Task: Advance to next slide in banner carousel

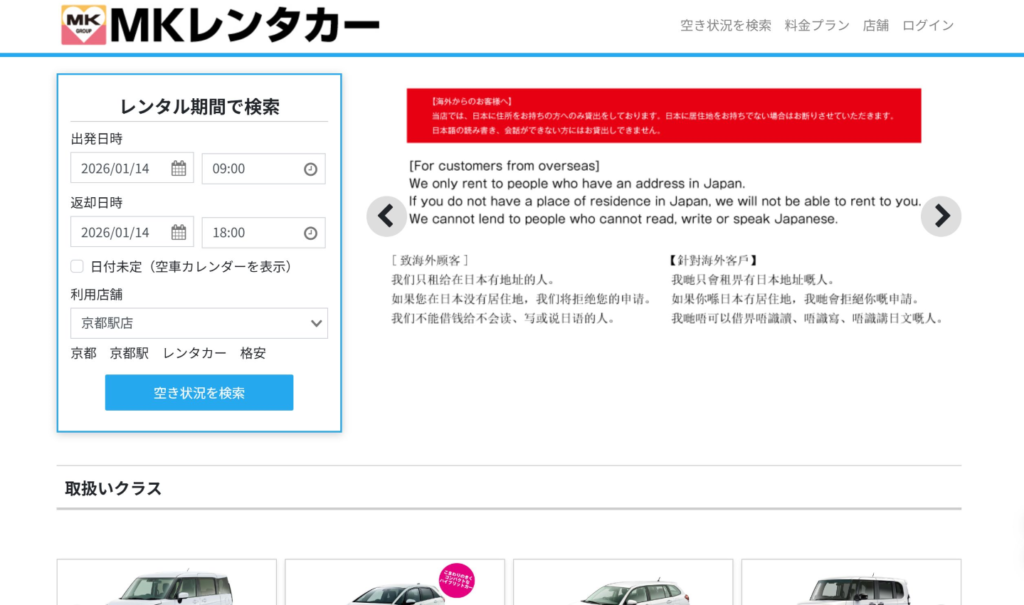Action: point(940,216)
